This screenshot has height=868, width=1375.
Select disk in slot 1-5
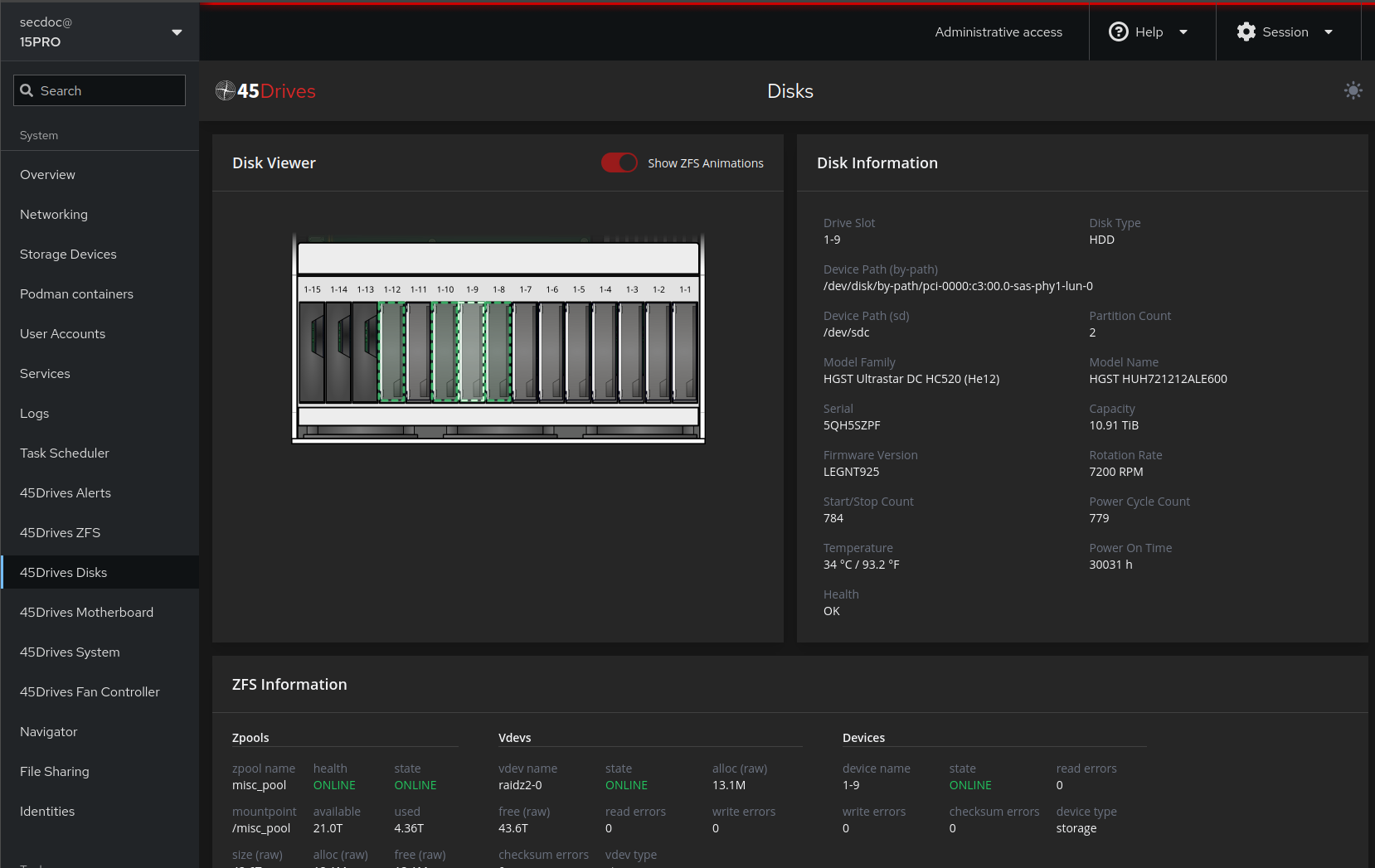tap(578, 352)
